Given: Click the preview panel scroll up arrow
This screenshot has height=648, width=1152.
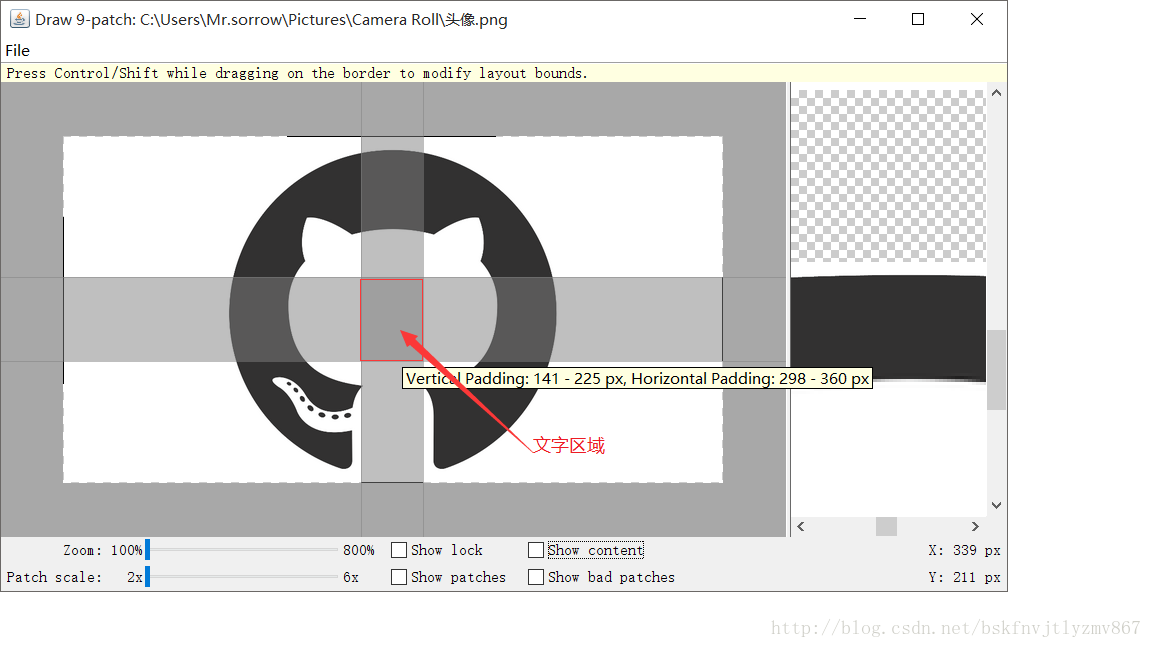Looking at the screenshot, I should 996,93.
